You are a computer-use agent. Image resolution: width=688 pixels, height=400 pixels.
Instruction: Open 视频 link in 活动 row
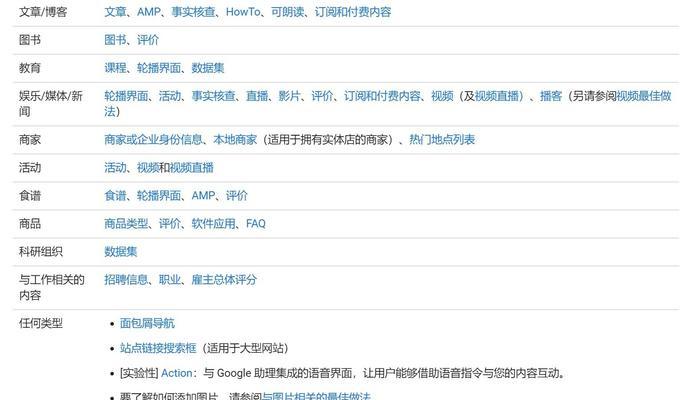pyautogui.click(x=148, y=168)
